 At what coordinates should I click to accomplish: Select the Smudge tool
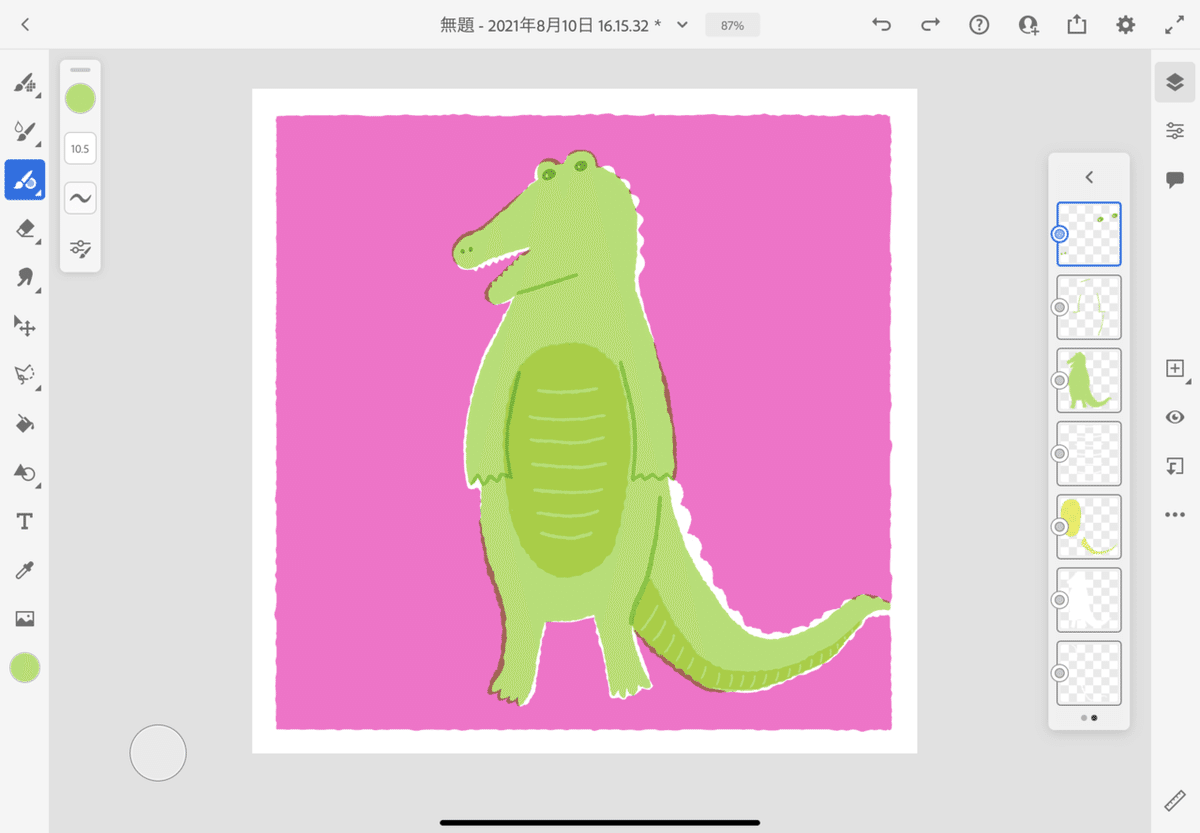click(x=25, y=277)
